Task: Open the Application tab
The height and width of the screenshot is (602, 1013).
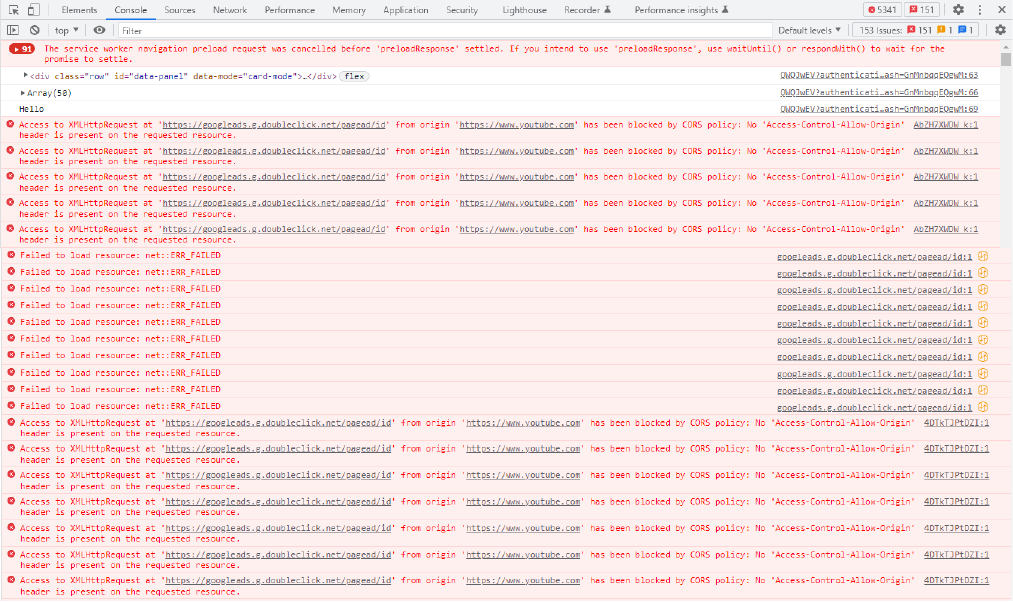Action: coord(406,10)
